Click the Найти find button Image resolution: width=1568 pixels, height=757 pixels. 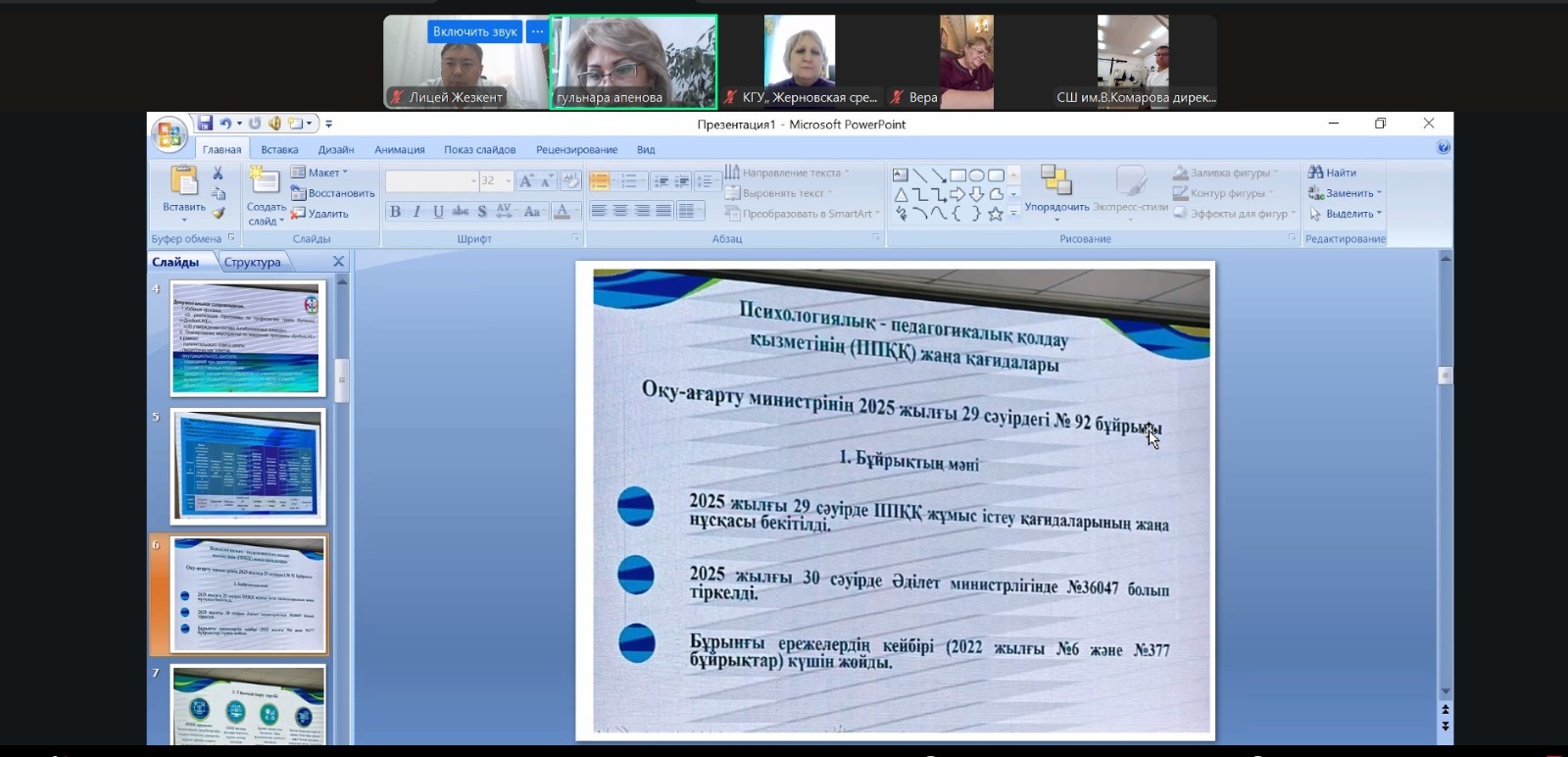1333,173
